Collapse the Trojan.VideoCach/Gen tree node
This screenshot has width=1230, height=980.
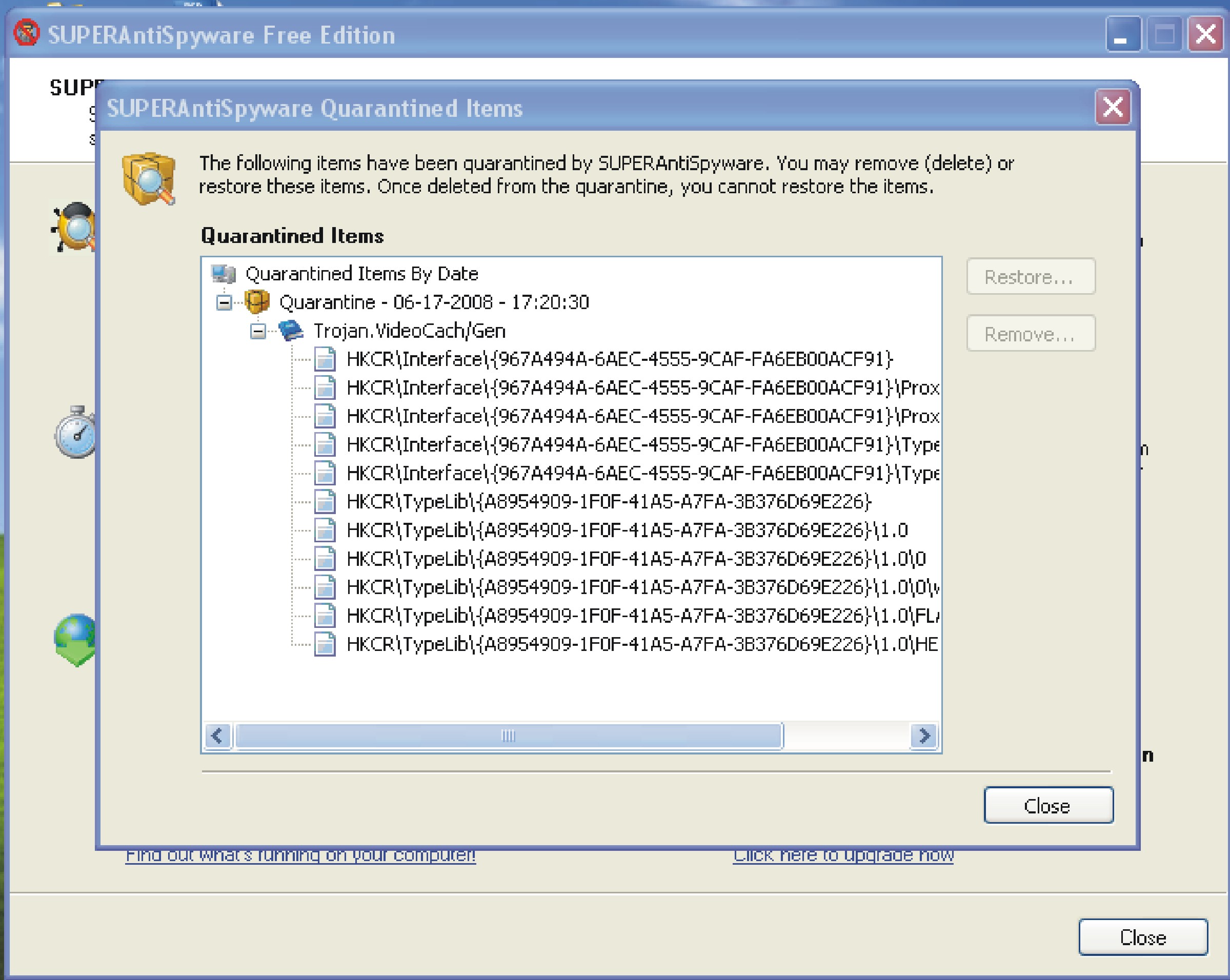258,331
